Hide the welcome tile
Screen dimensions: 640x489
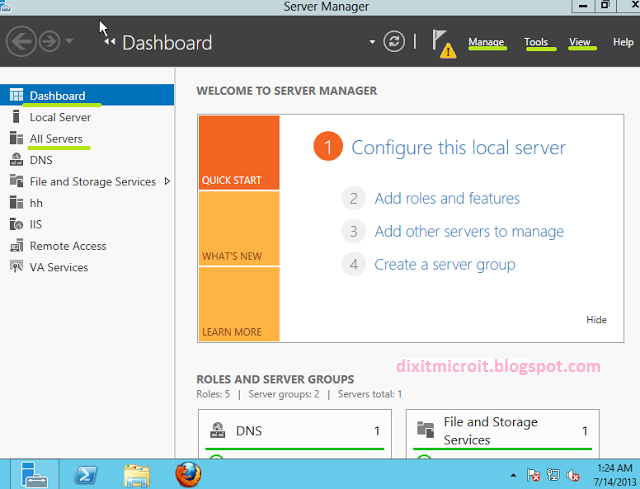point(596,320)
